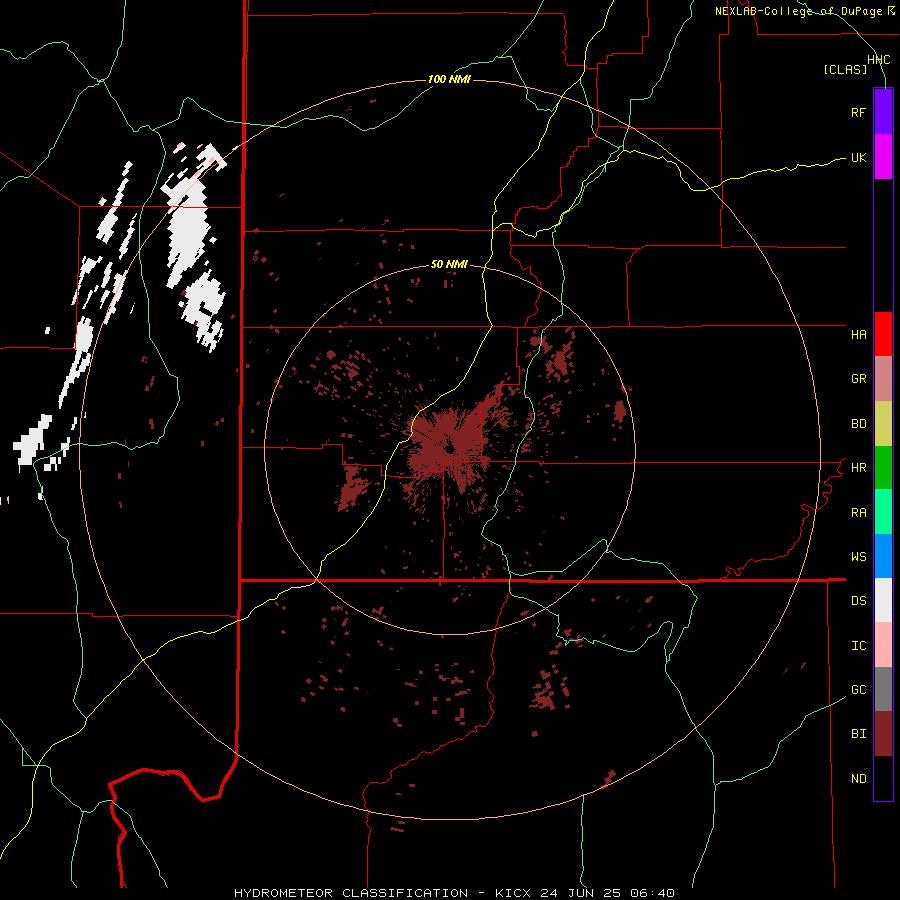
Task: Click the GC gray legend swatch
Action: tap(883, 689)
